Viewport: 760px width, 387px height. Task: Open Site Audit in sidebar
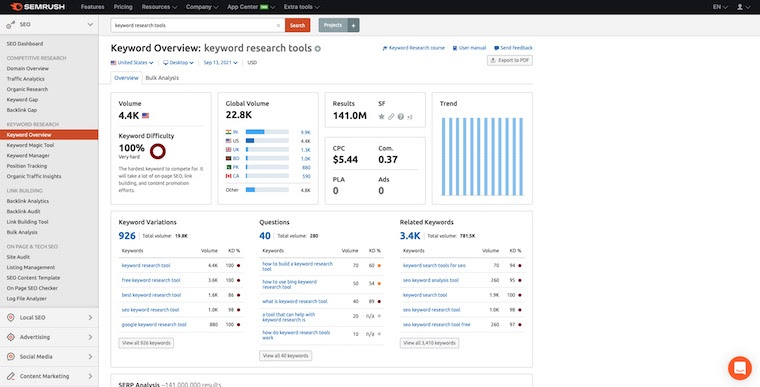click(x=18, y=257)
